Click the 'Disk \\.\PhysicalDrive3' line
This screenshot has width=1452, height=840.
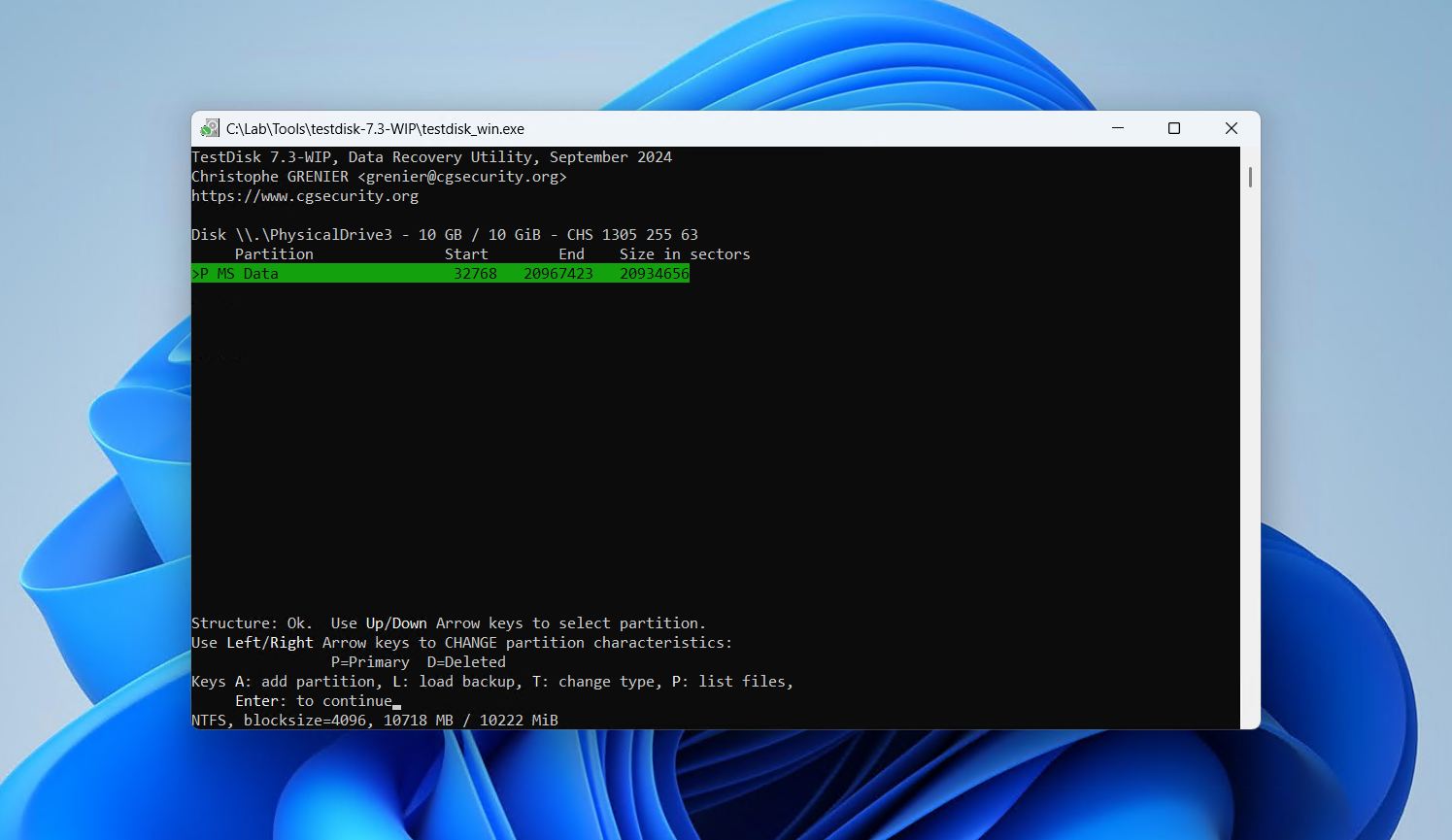click(445, 235)
